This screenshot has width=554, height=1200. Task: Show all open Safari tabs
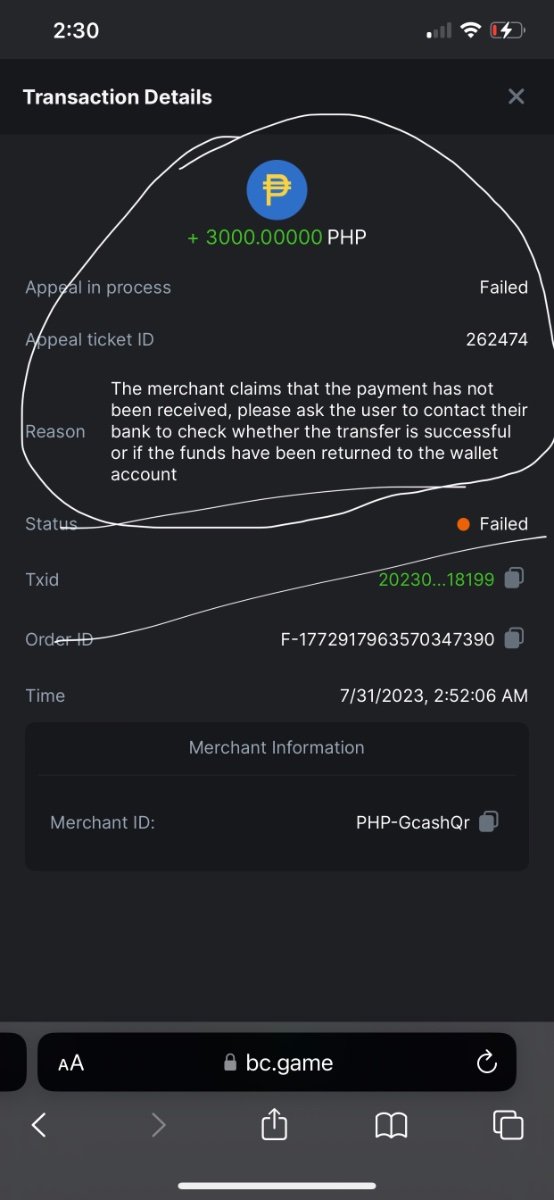tap(508, 1126)
